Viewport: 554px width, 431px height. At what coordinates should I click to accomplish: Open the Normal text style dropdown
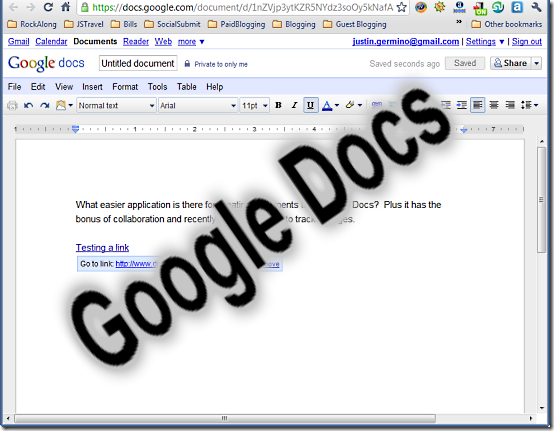[x=116, y=105]
